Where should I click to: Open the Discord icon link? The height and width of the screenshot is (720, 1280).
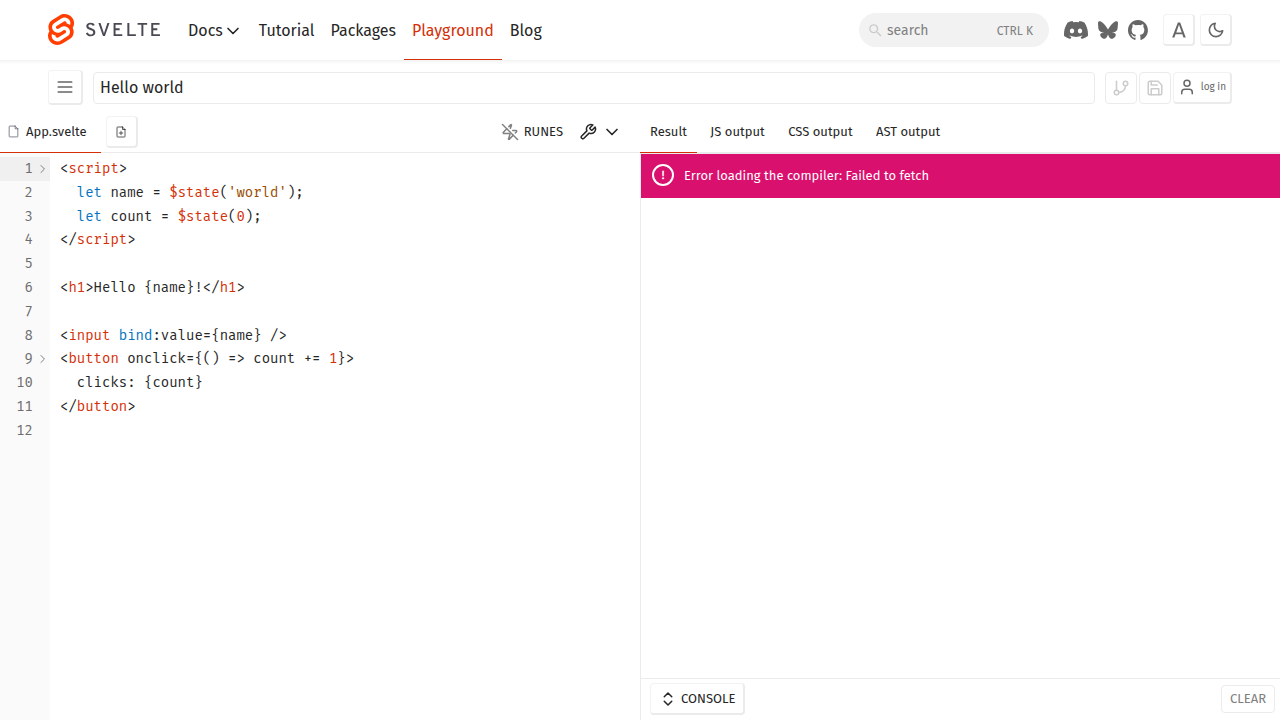pos(1075,30)
